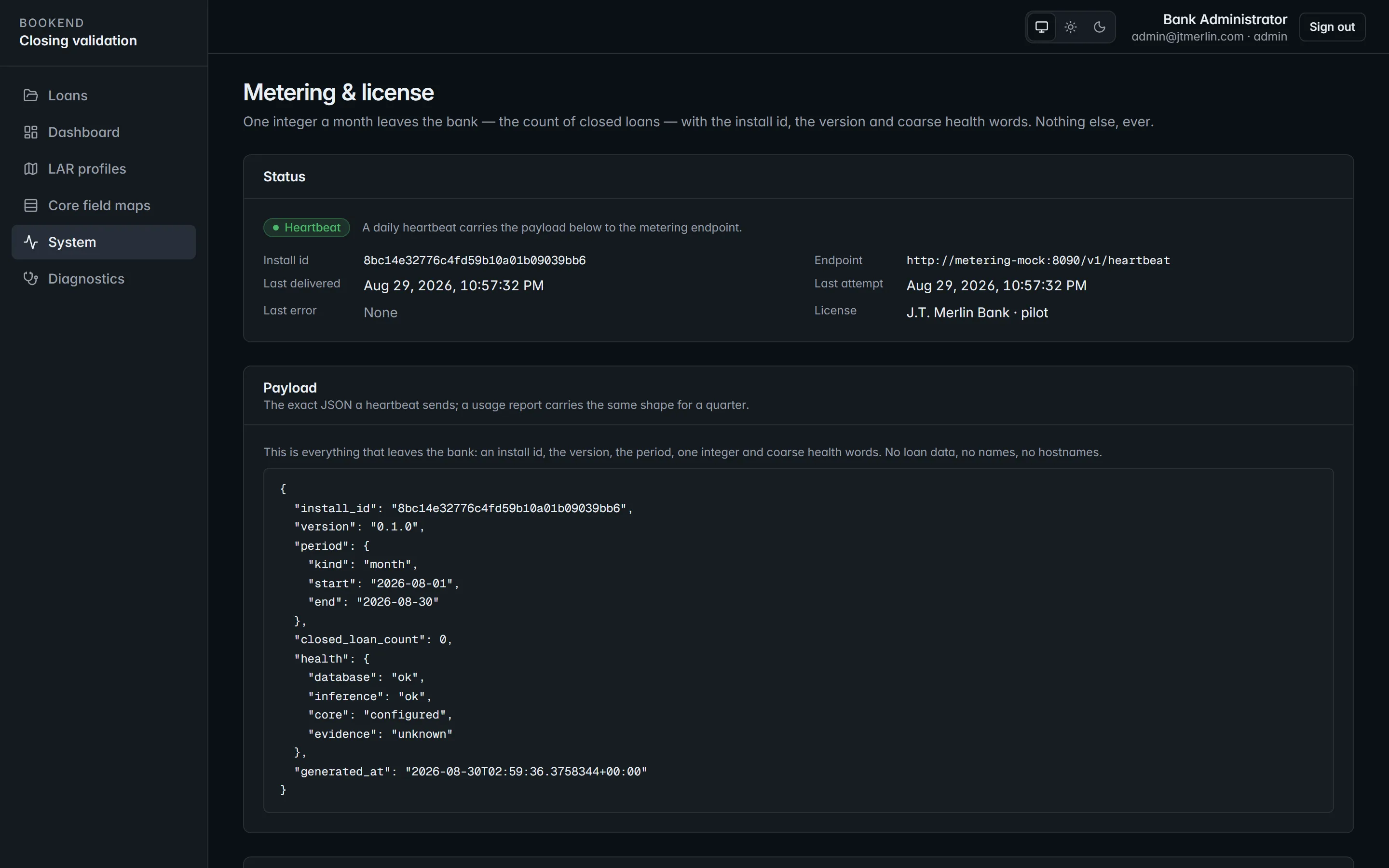Click the "kind": "month" JSON line
Screen dimensions: 1389x868
point(363,565)
